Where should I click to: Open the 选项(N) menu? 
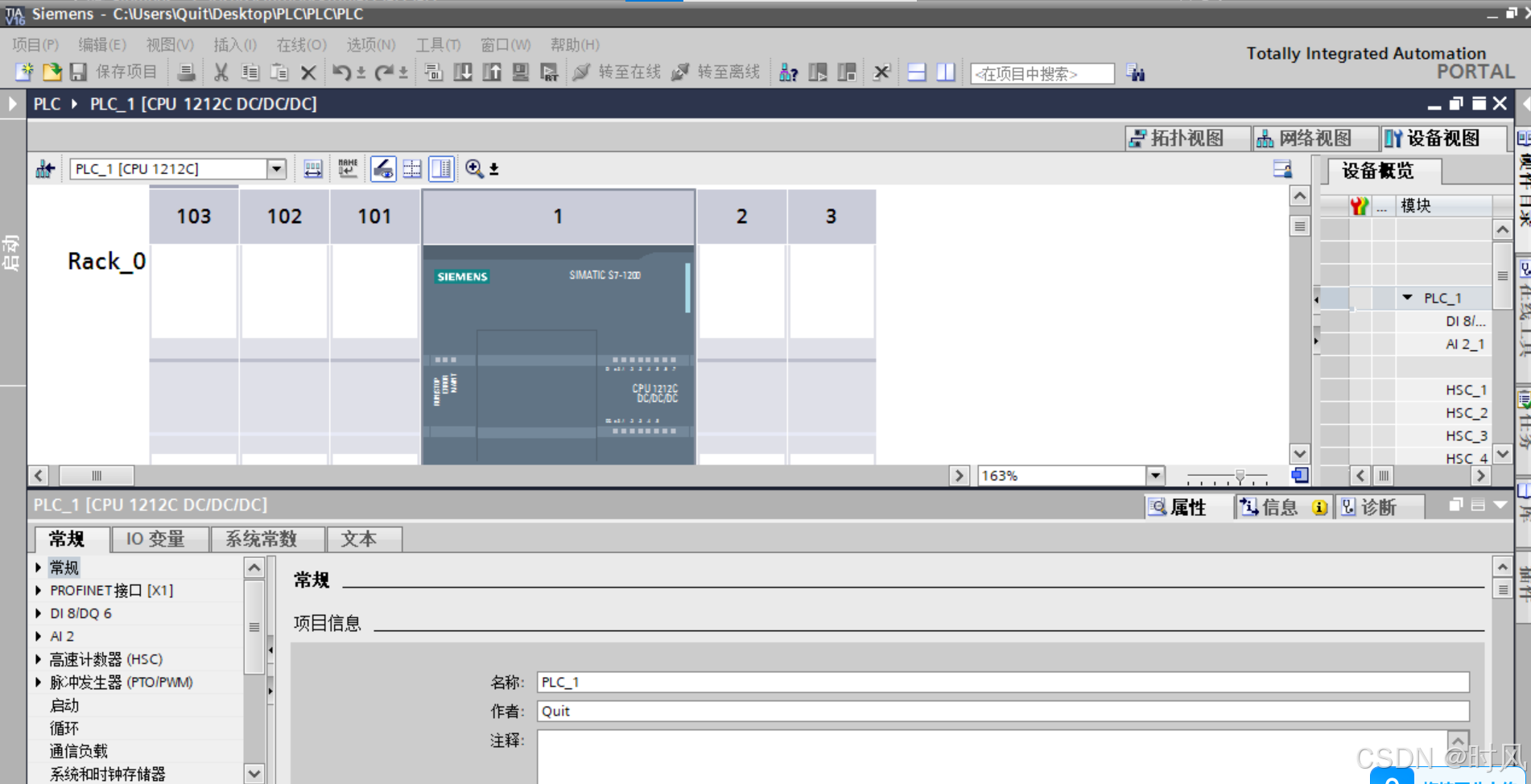pyautogui.click(x=371, y=45)
